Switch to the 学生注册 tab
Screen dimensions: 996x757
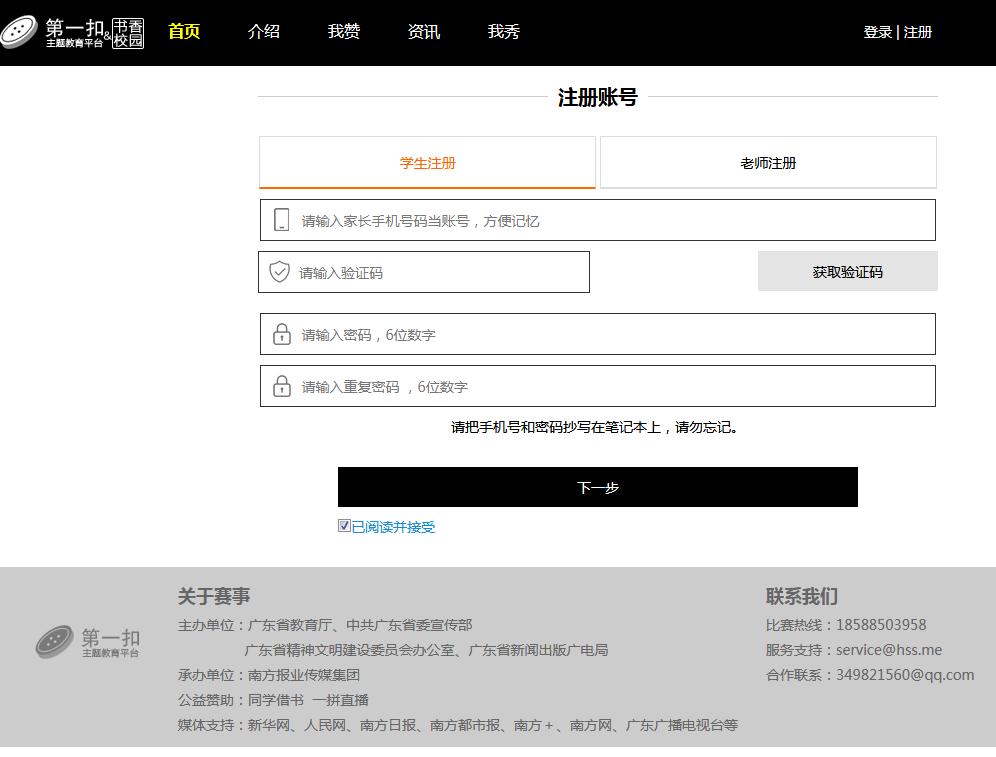tap(427, 163)
